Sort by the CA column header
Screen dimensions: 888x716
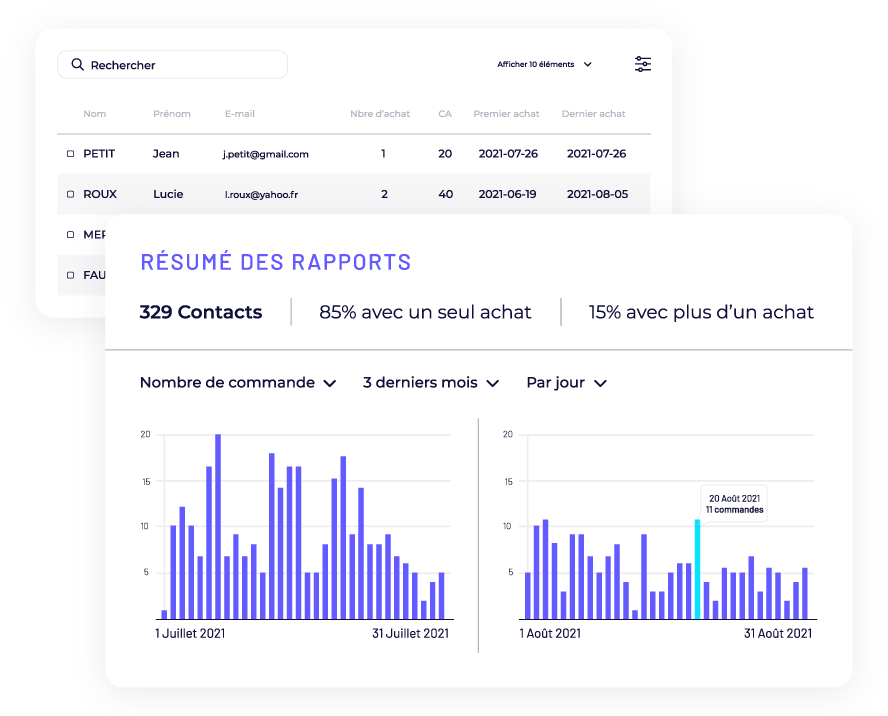tap(445, 114)
